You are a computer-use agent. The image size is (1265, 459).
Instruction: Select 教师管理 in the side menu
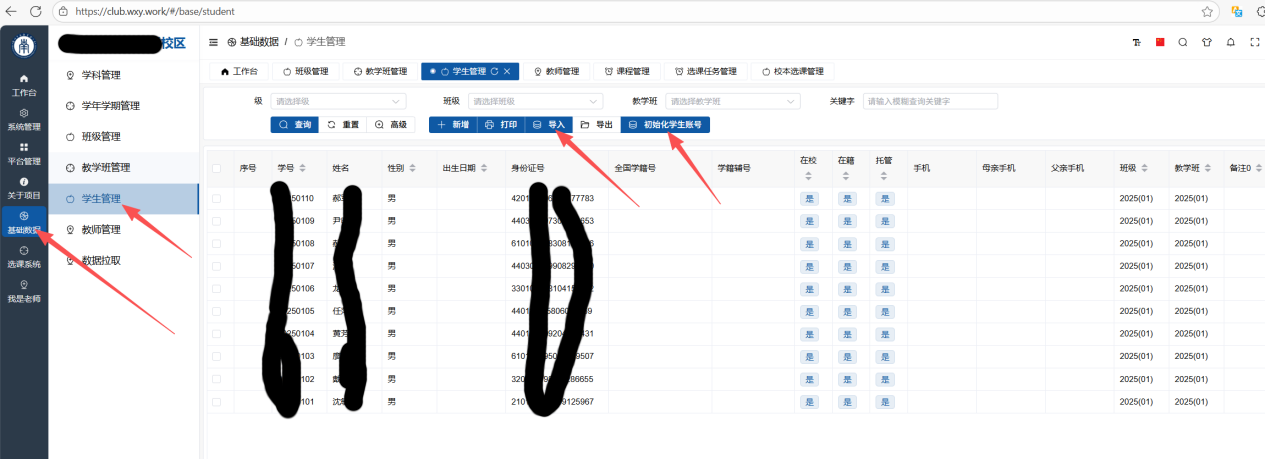100,229
